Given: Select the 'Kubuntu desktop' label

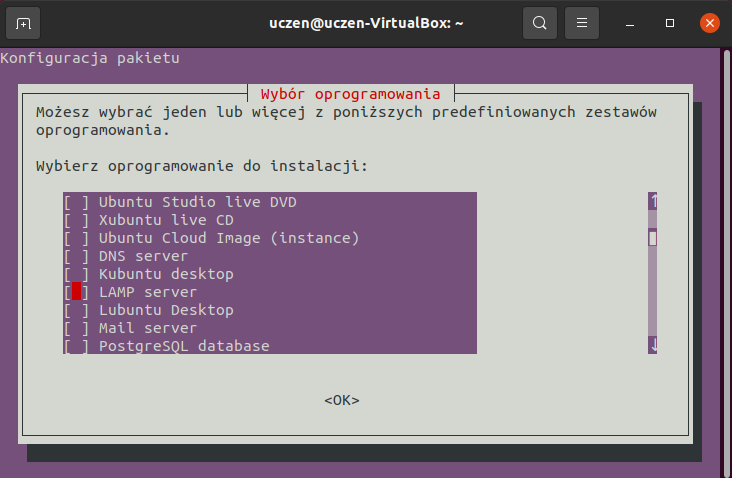Looking at the screenshot, I should [x=166, y=274].
